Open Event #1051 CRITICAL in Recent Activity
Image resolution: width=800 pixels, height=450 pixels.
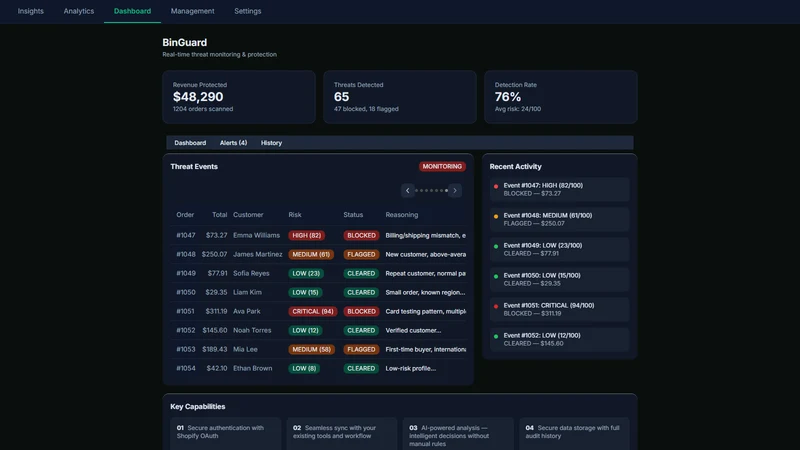coord(559,310)
